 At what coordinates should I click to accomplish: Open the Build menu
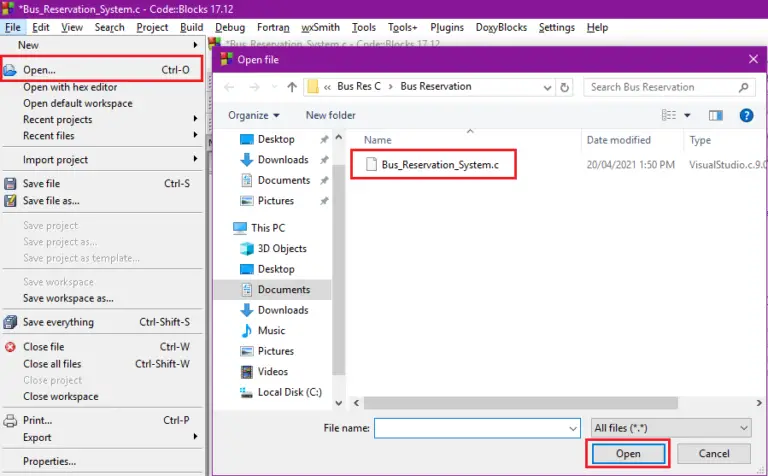coord(192,27)
